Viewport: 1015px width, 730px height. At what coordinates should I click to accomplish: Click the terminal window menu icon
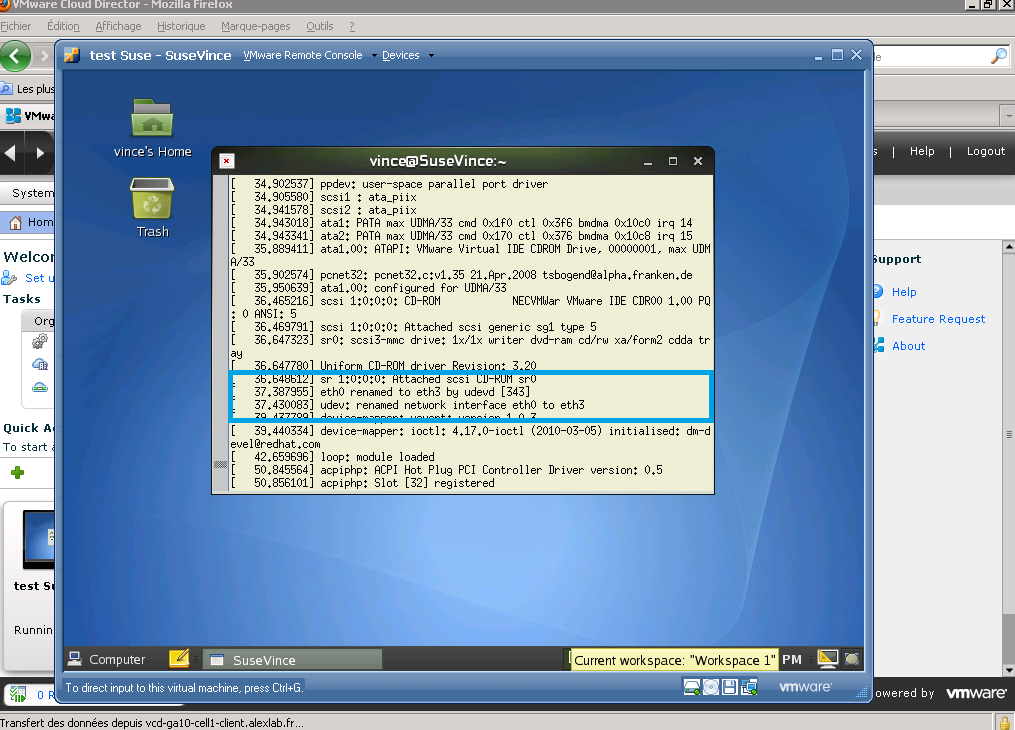coord(227,161)
